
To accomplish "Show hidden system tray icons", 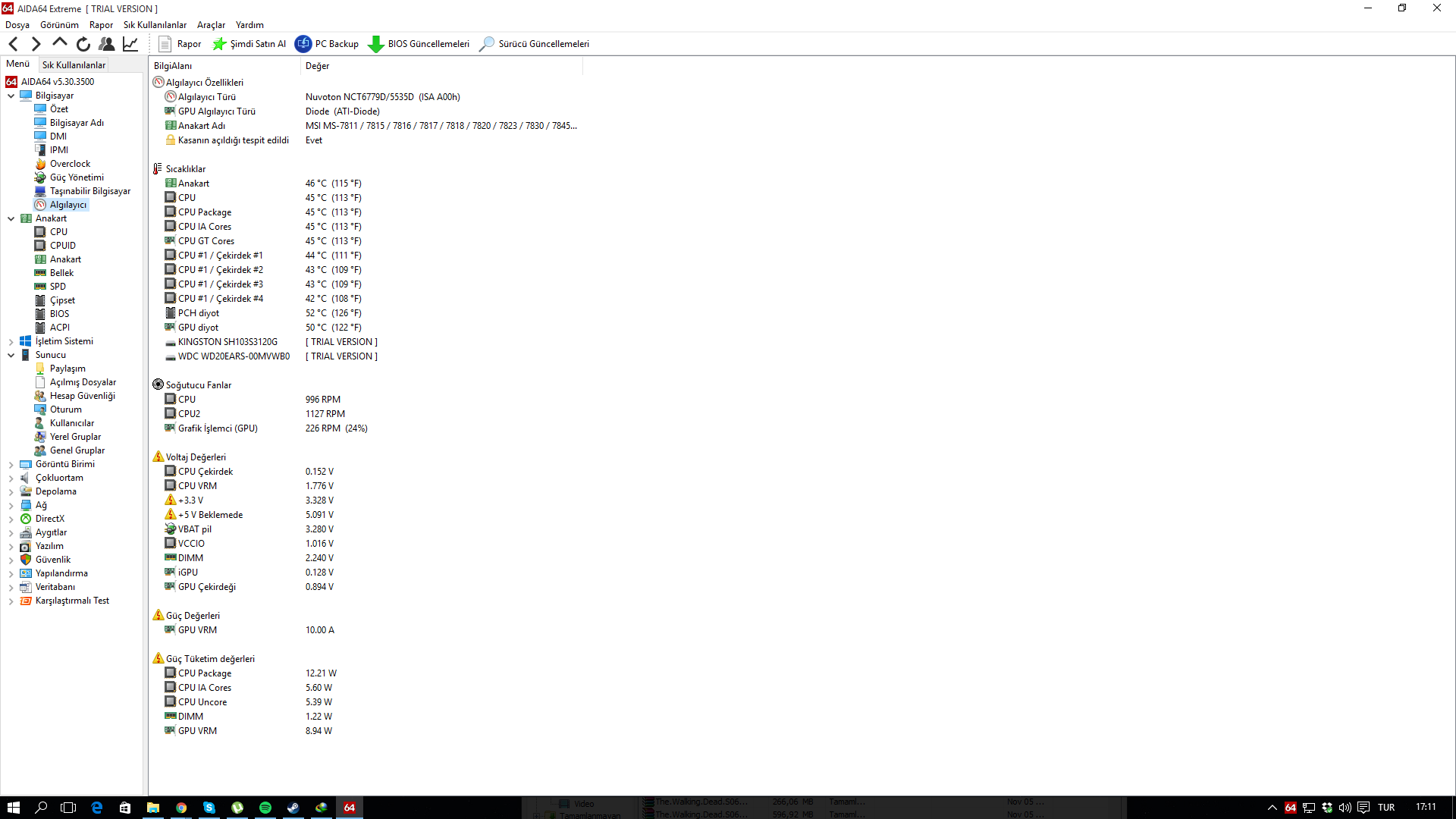I will coord(1272,808).
